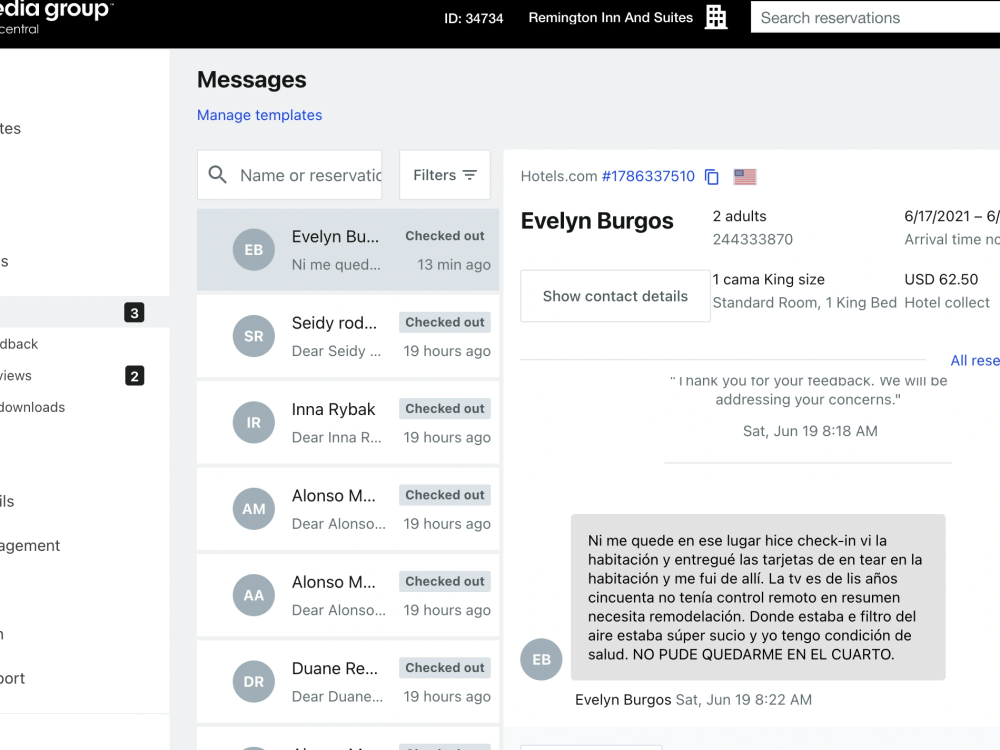Click the EB avatar in conversation list
1000x750 pixels.
tap(254, 249)
